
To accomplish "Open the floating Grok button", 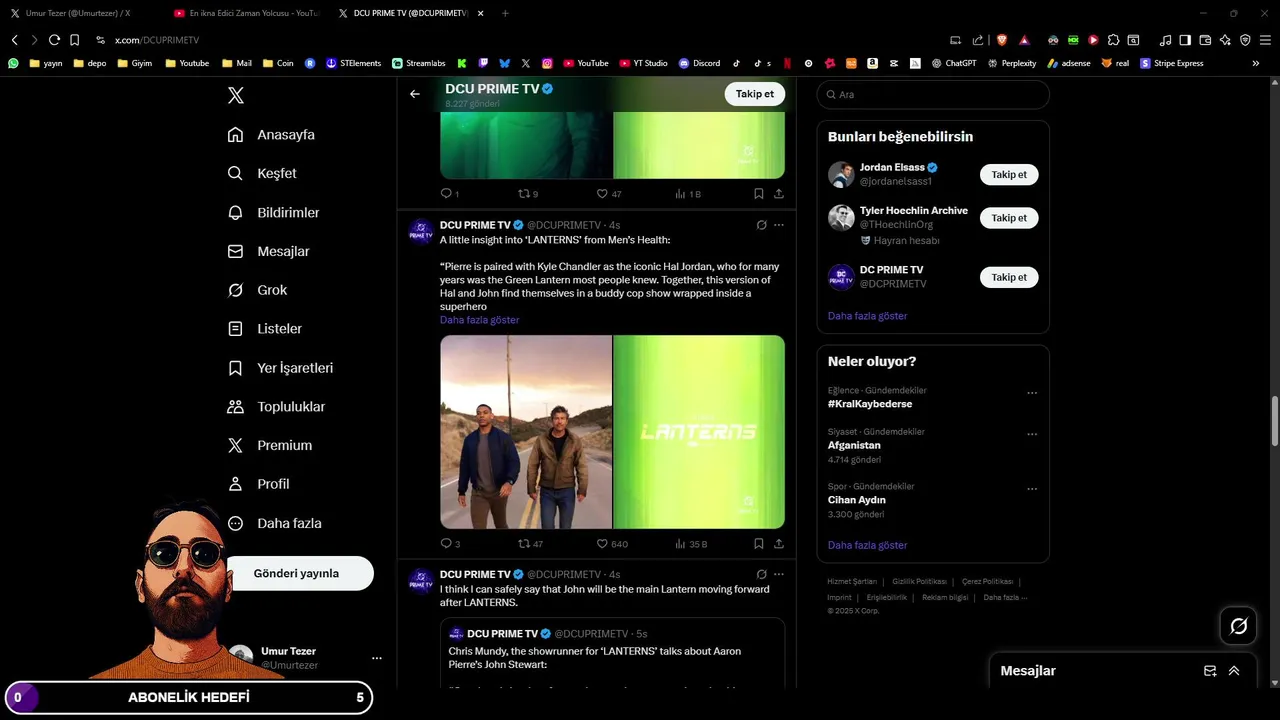I will (x=1239, y=626).
